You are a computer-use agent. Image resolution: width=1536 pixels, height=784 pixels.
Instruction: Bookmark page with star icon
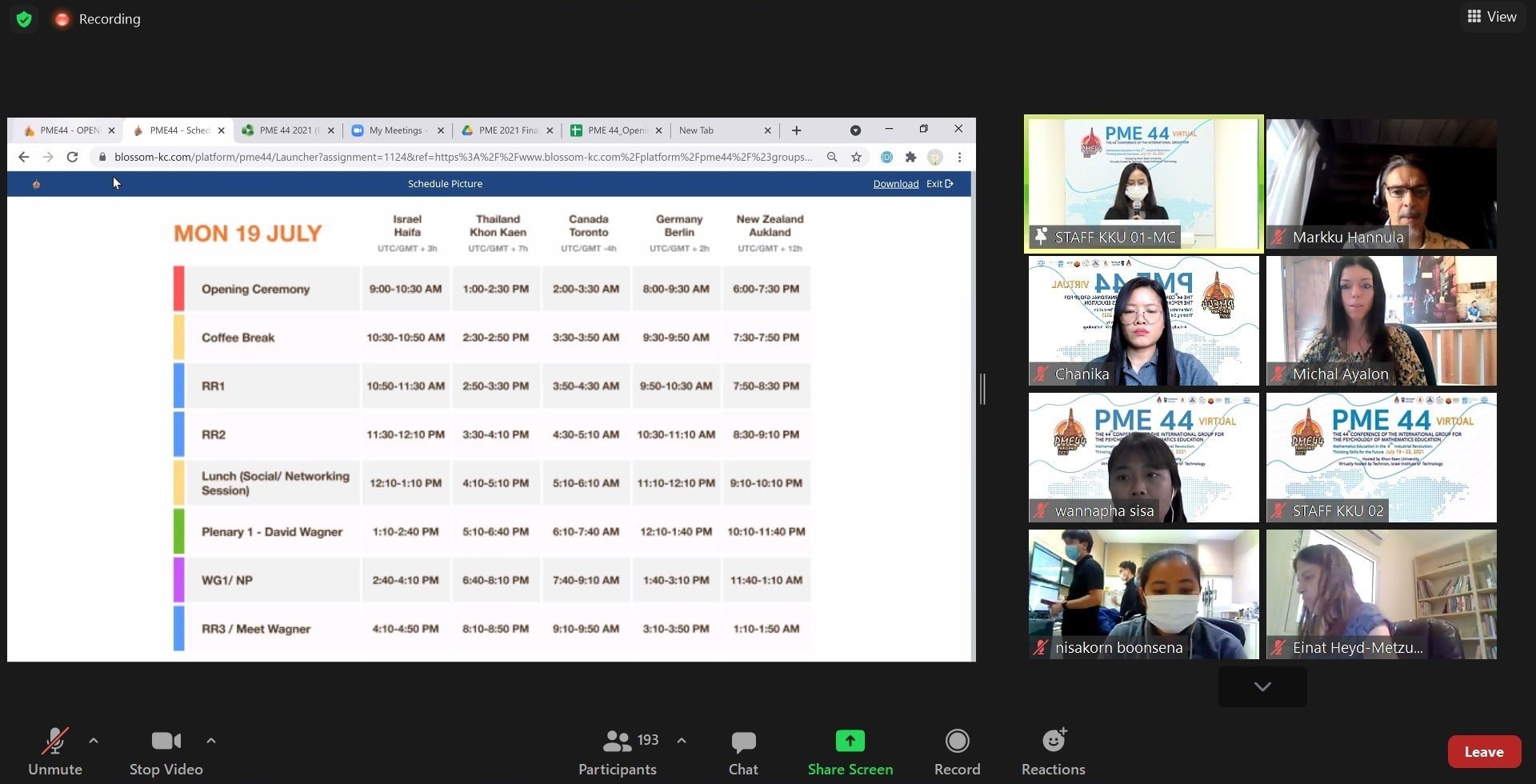point(856,158)
